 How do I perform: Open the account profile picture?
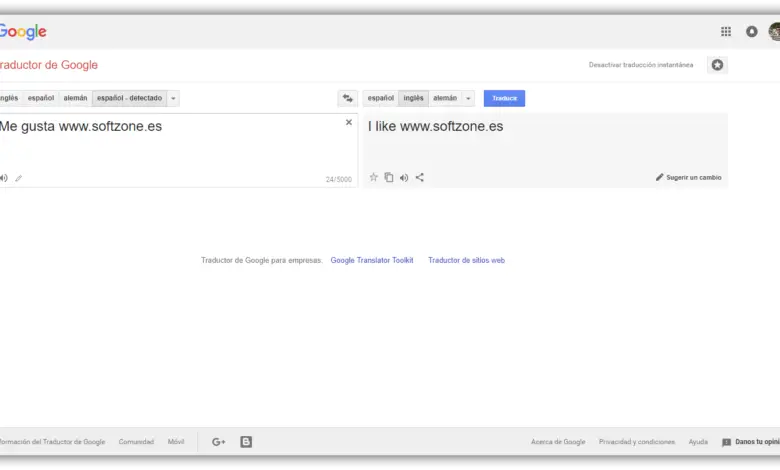click(x=774, y=32)
